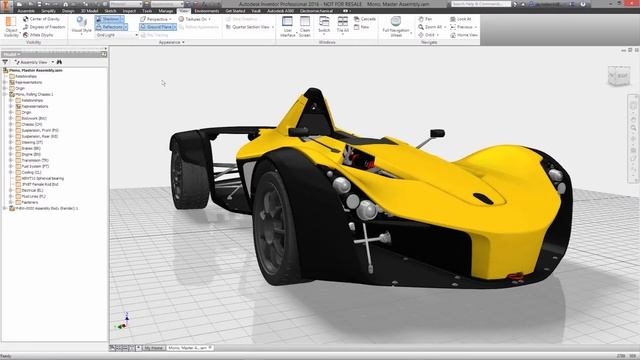Screen dimensions: 640x360
Task: Open the Visual Style gallery
Action: [81, 26]
